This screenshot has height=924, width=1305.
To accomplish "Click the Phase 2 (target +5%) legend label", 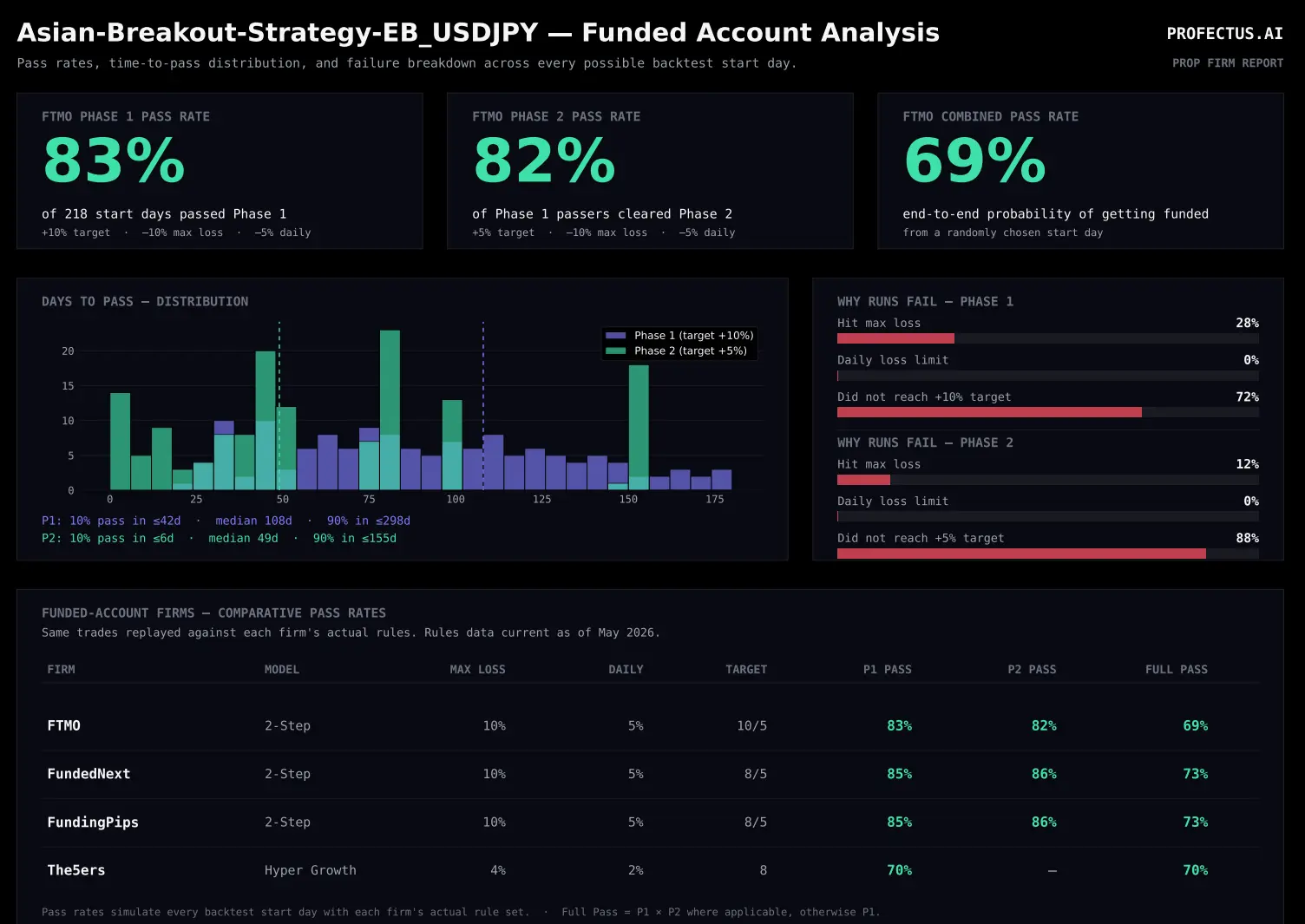I will pyautogui.click(x=690, y=351).
